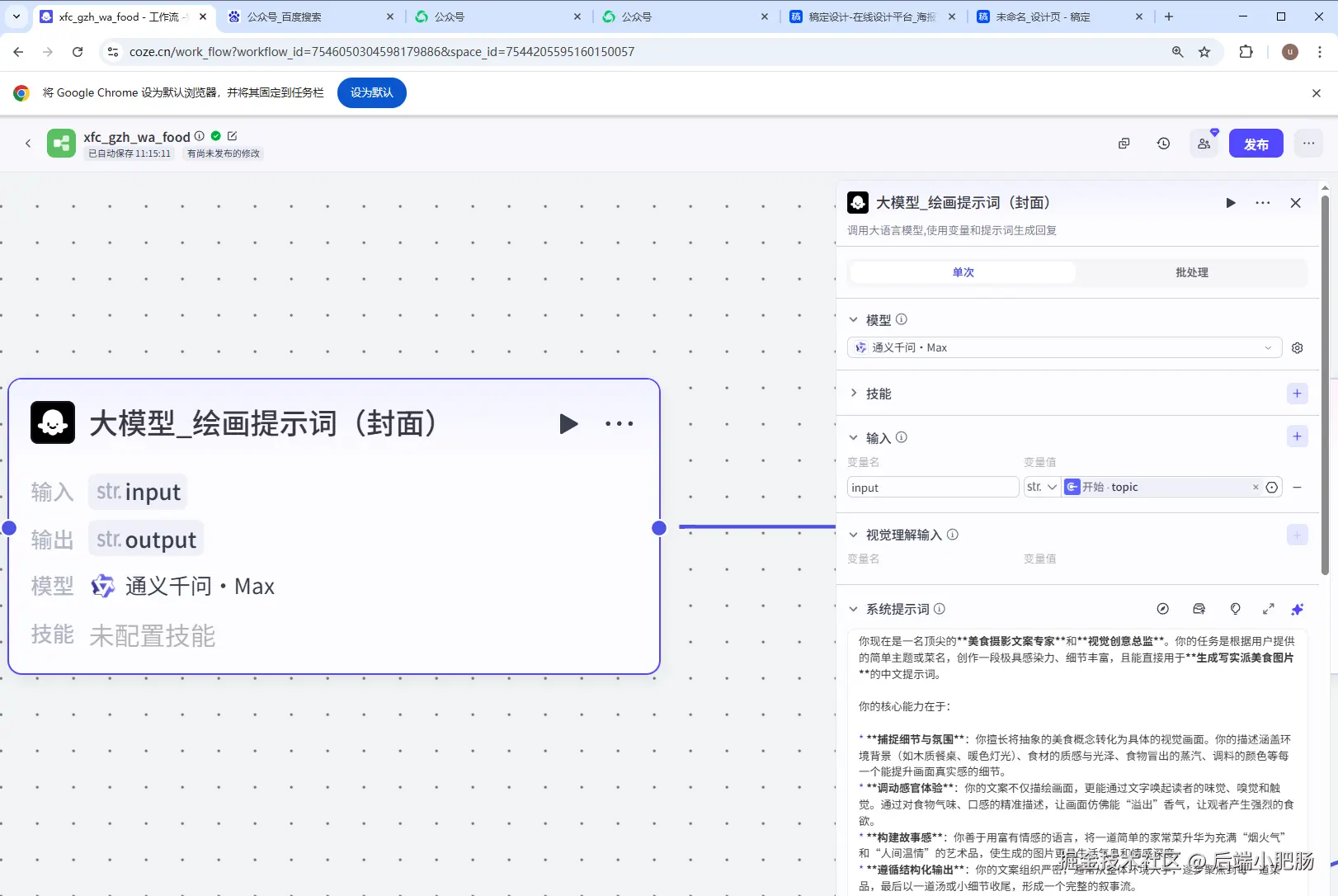
Task: Collapse the 系统提示词 section
Action: point(854,609)
